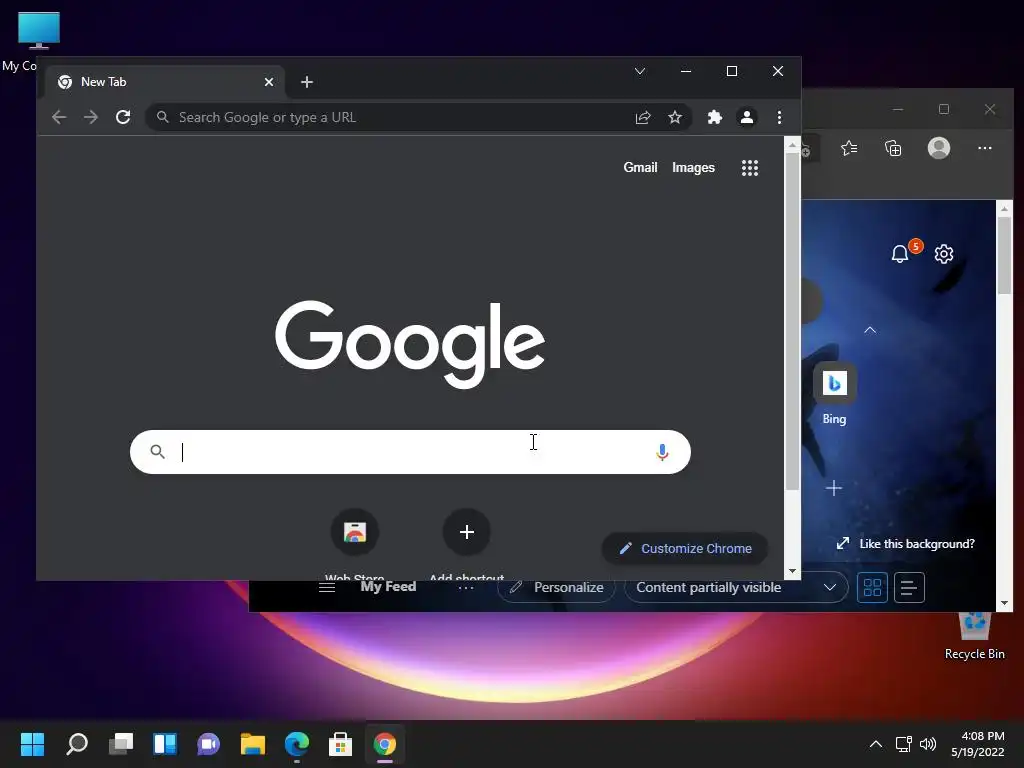This screenshot has height=768, width=1024.
Task: Share this page icon in Chrome address bar
Action: 643,118
